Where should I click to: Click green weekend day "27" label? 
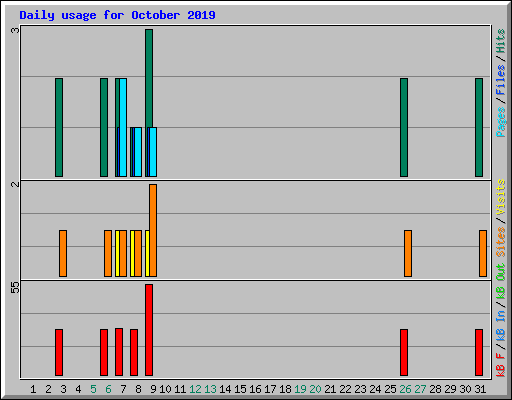click(x=420, y=389)
